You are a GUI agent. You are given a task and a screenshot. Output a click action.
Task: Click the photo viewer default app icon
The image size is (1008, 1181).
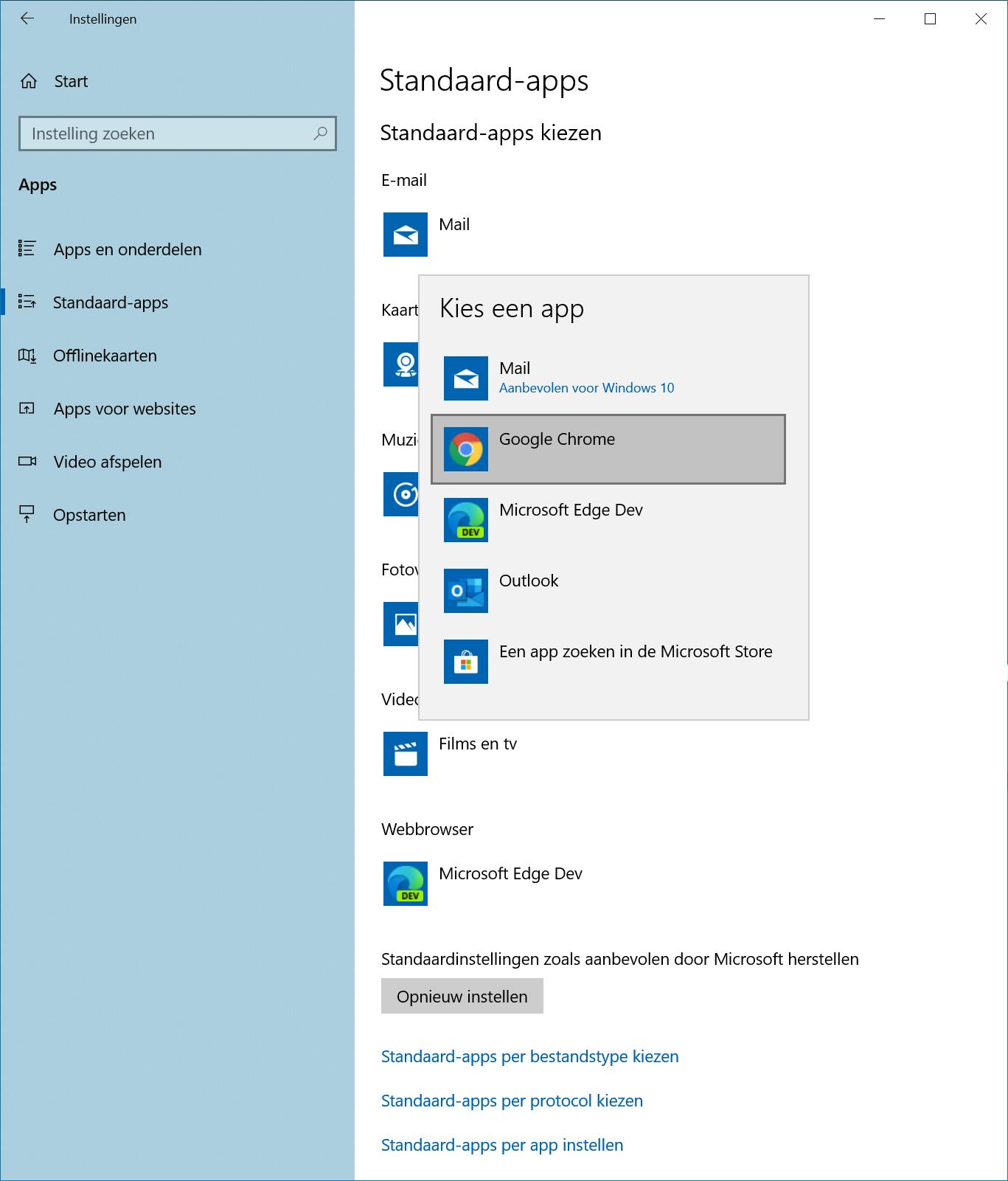[401, 624]
